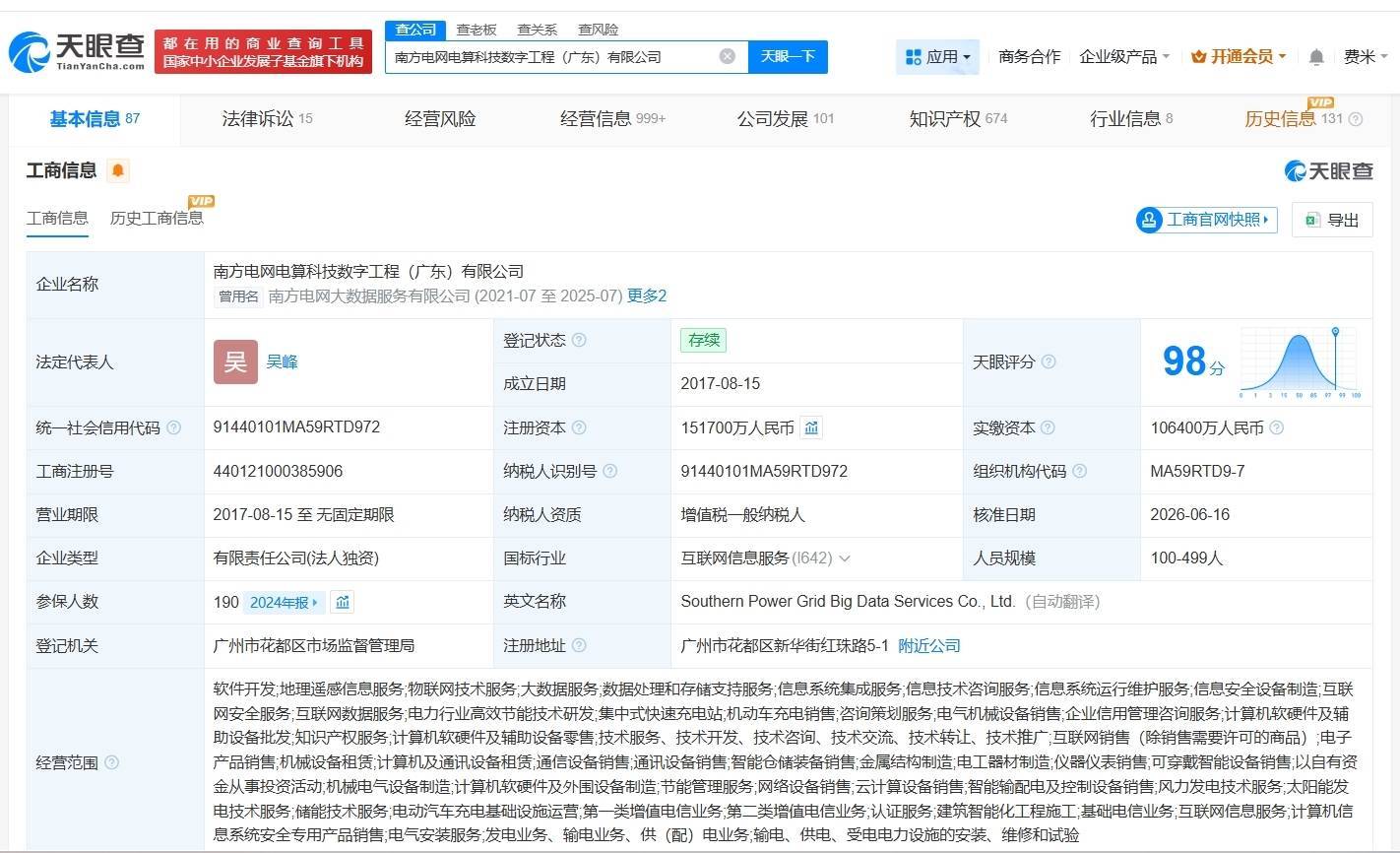The image size is (1400, 853).
Task: Expand 国标行业 互联网信息服务 chevron
Action: (844, 558)
